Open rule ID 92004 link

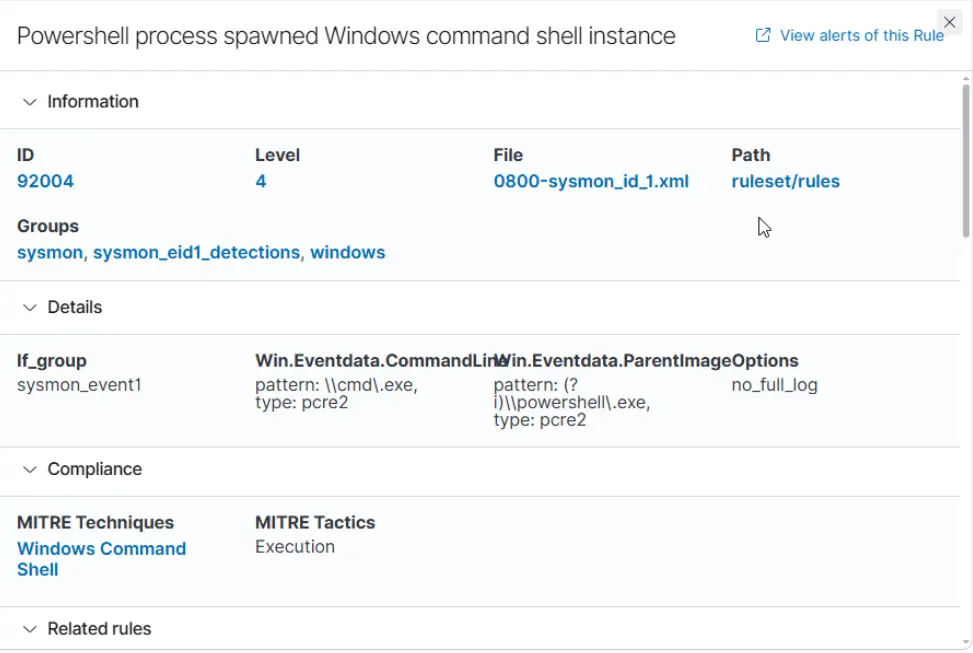click(45, 181)
